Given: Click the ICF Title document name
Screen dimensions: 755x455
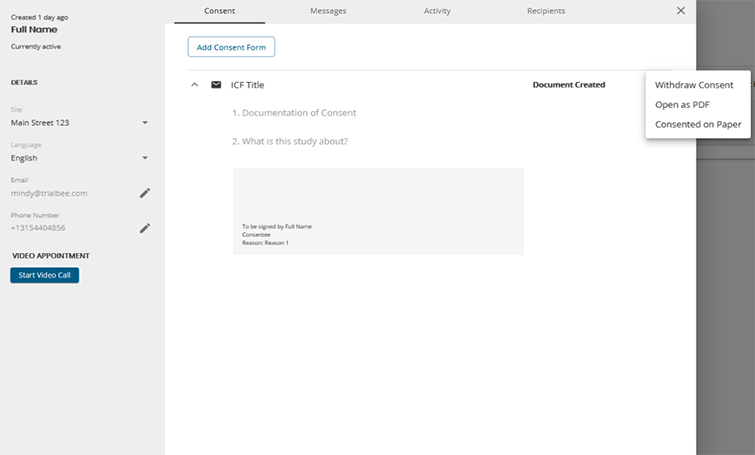Looking at the screenshot, I should tap(247, 85).
